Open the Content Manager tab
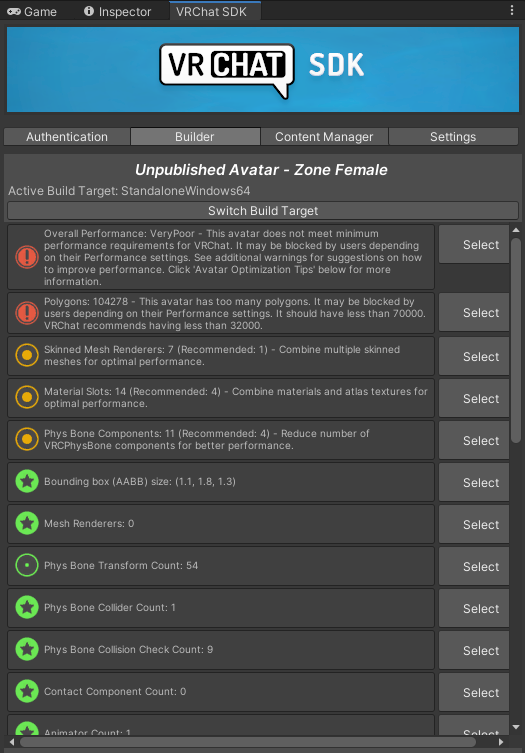The width and height of the screenshot is (525, 753). click(324, 136)
